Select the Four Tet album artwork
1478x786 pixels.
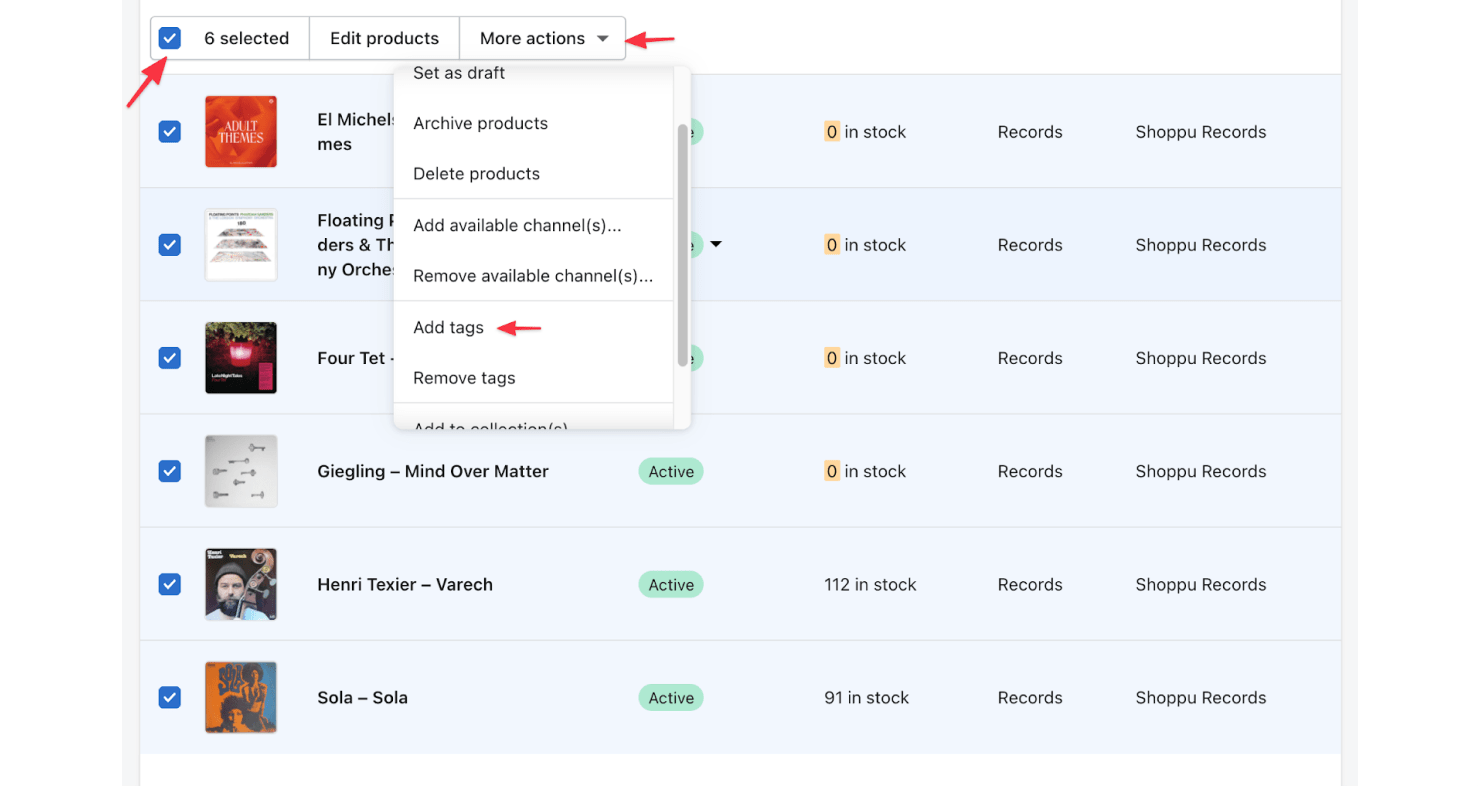pyautogui.click(x=240, y=357)
